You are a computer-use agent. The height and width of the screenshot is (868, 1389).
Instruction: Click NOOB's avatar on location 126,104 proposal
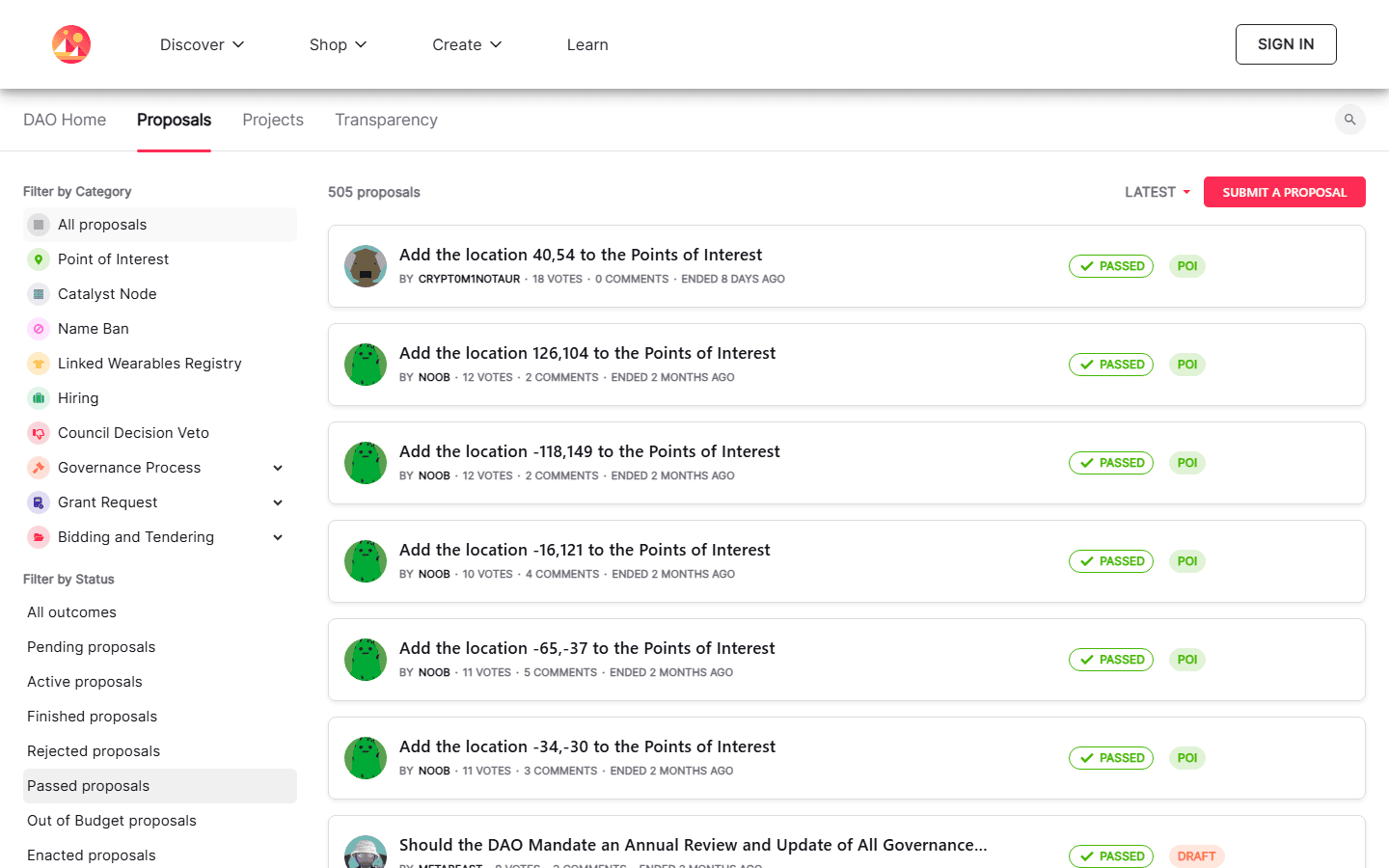pos(366,365)
